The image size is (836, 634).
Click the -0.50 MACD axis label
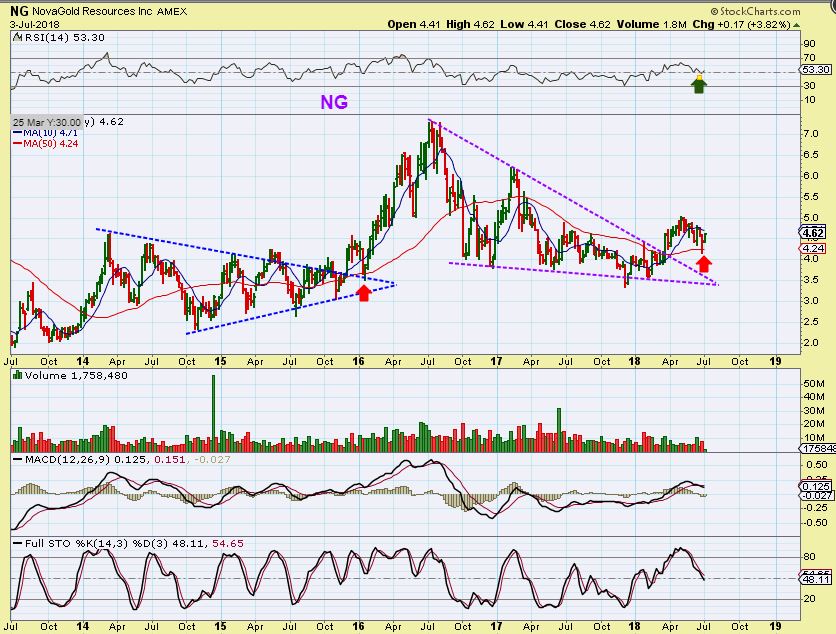814,523
